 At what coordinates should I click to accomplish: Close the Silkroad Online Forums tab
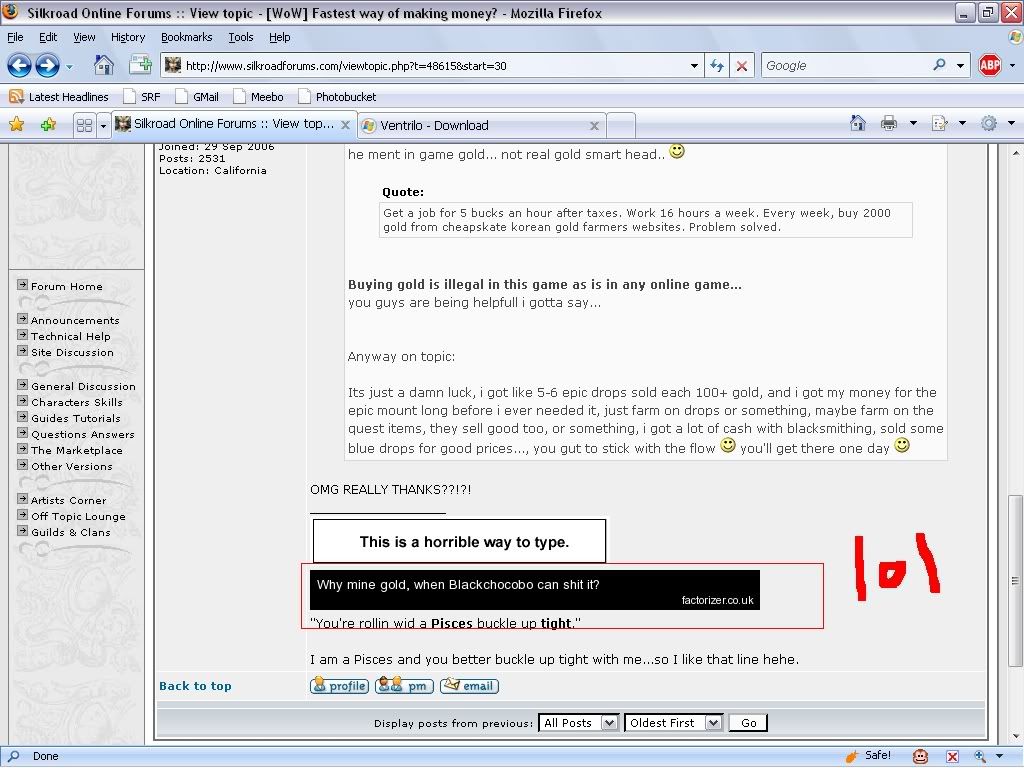pos(345,124)
